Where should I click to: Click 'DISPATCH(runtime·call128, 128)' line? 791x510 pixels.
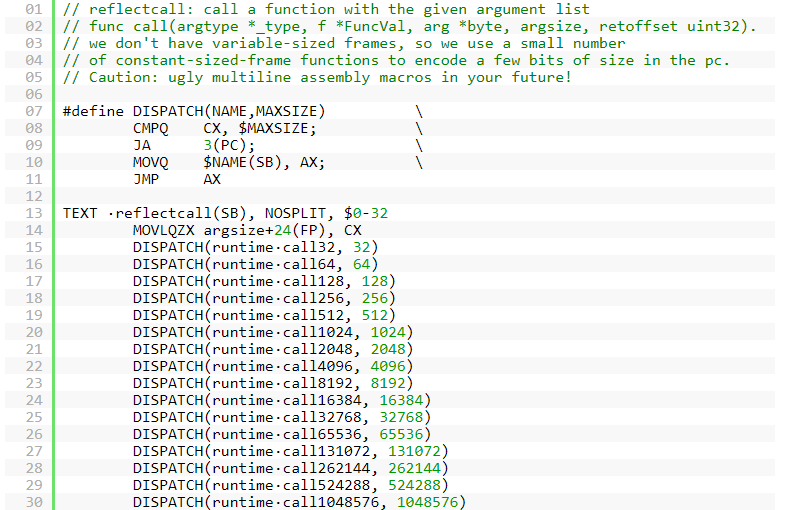(x=264, y=281)
